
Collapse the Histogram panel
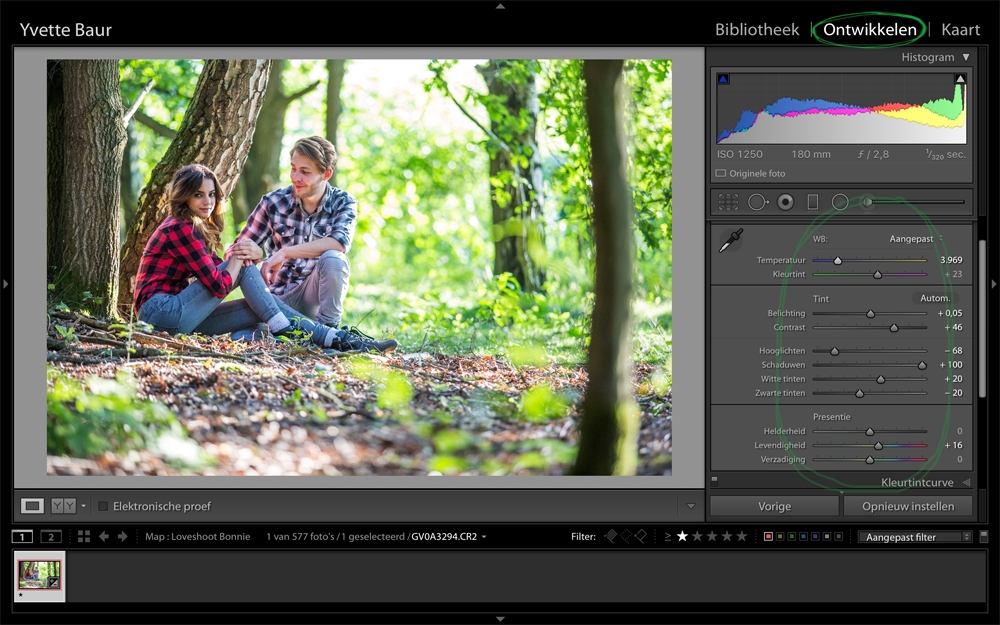965,57
